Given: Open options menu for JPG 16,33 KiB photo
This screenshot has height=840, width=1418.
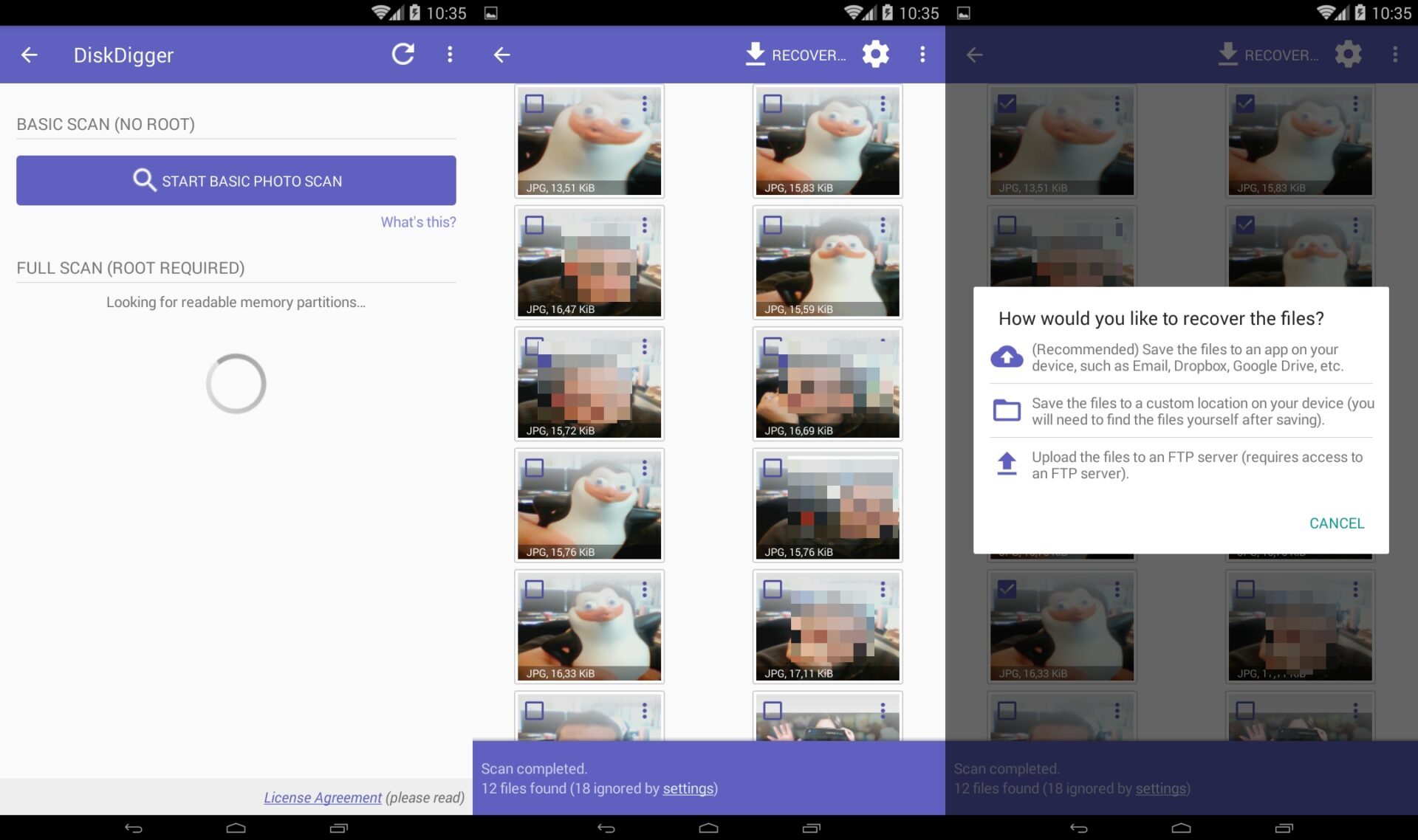Looking at the screenshot, I should [x=645, y=590].
